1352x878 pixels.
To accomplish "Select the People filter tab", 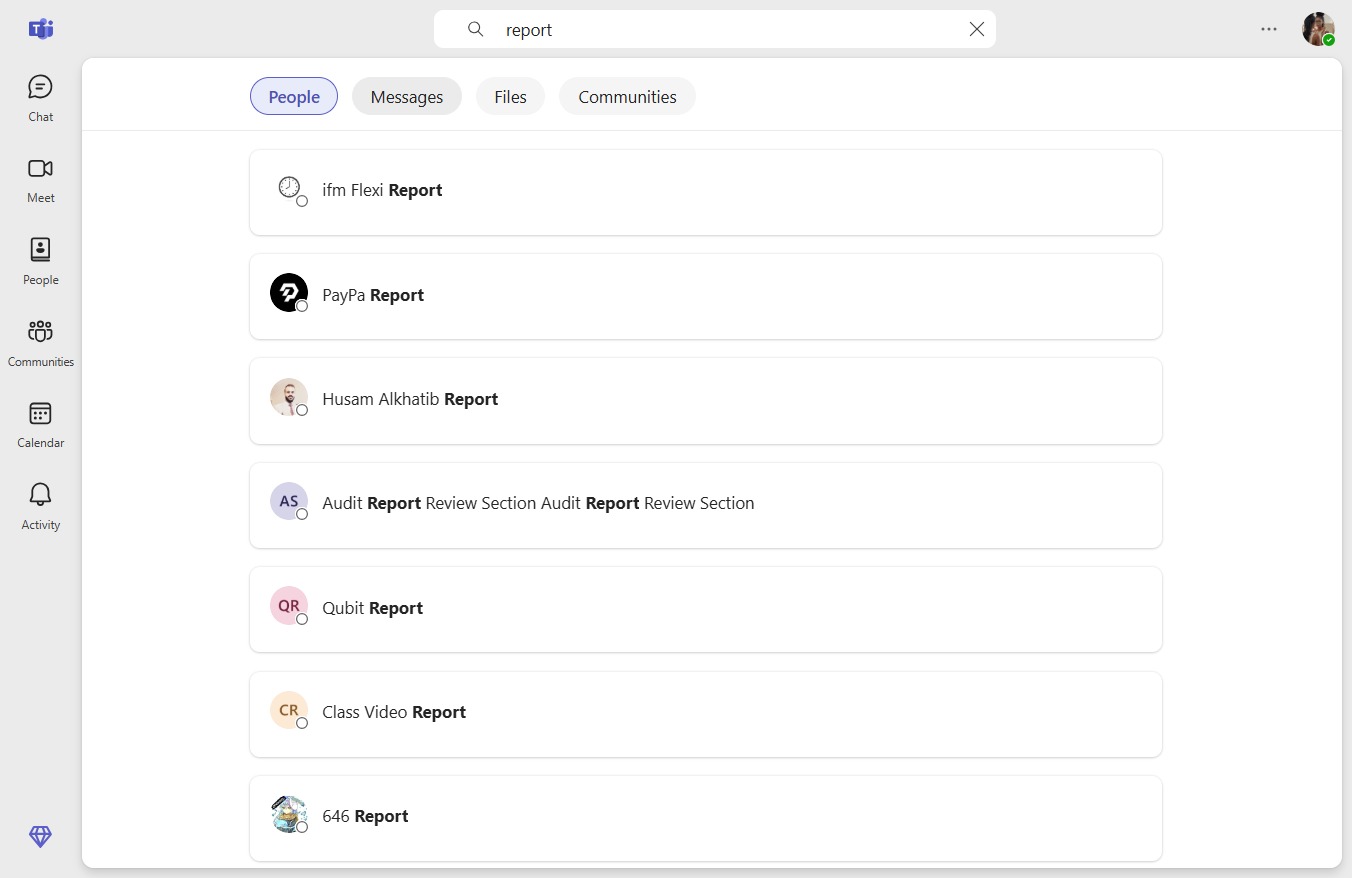I will [x=294, y=96].
